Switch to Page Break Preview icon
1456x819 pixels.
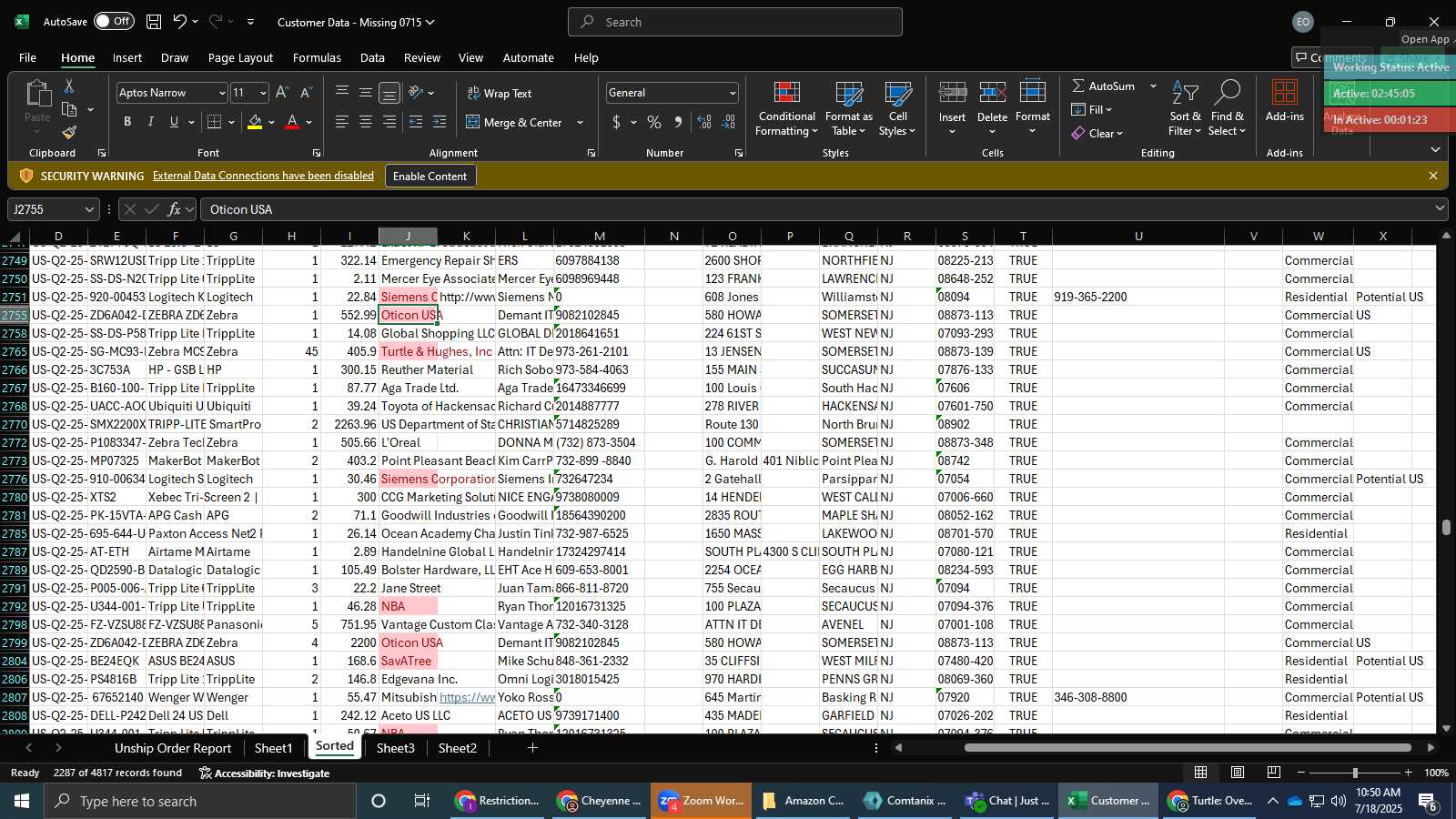point(1274,773)
